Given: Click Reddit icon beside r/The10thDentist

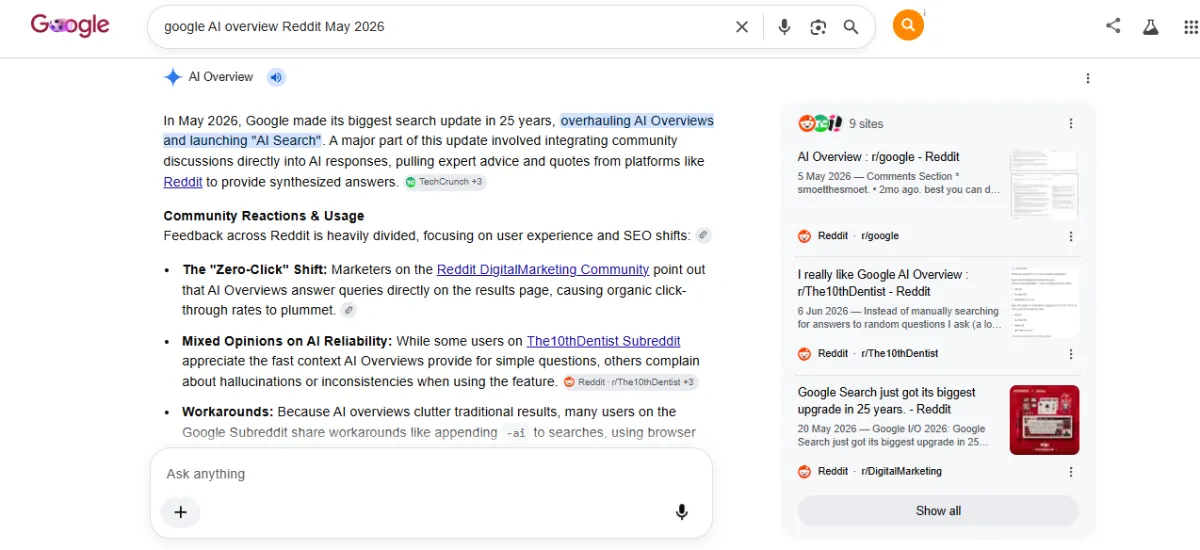Looking at the screenshot, I should (804, 354).
